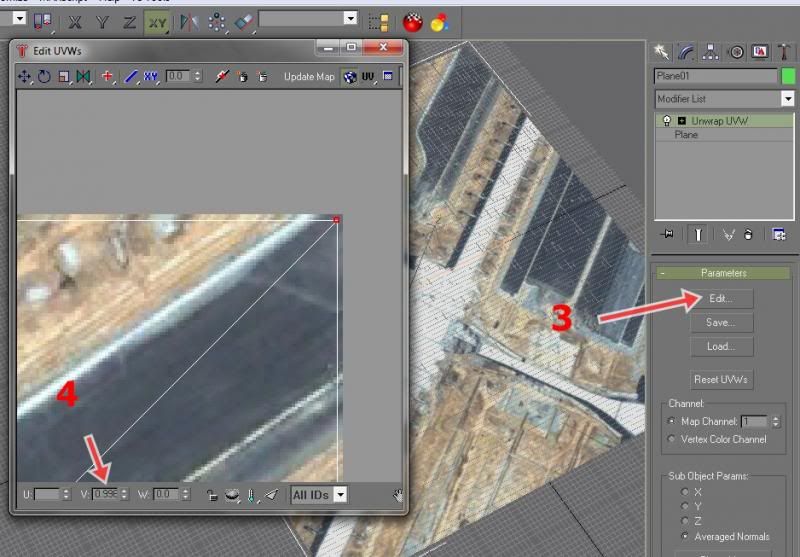Click Configure Modifier Sets icon
Screen dimensions: 800x557
pyautogui.click(x=779, y=234)
